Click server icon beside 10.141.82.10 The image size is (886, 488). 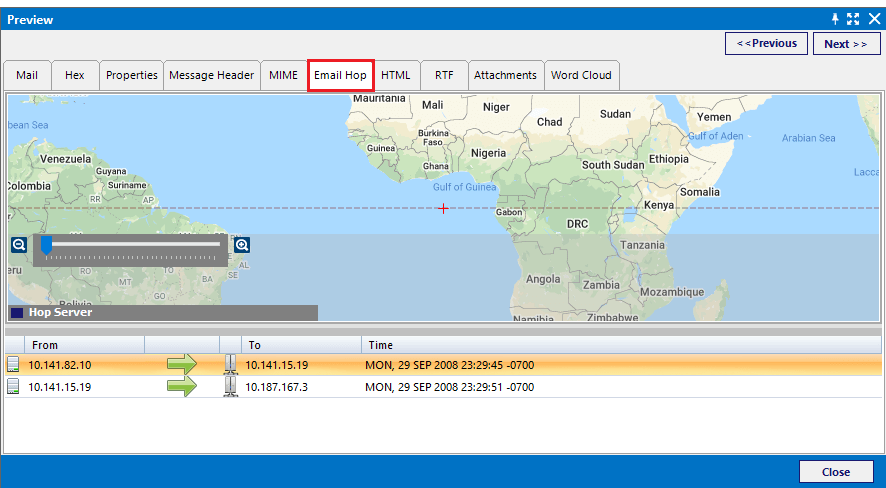pos(12,365)
